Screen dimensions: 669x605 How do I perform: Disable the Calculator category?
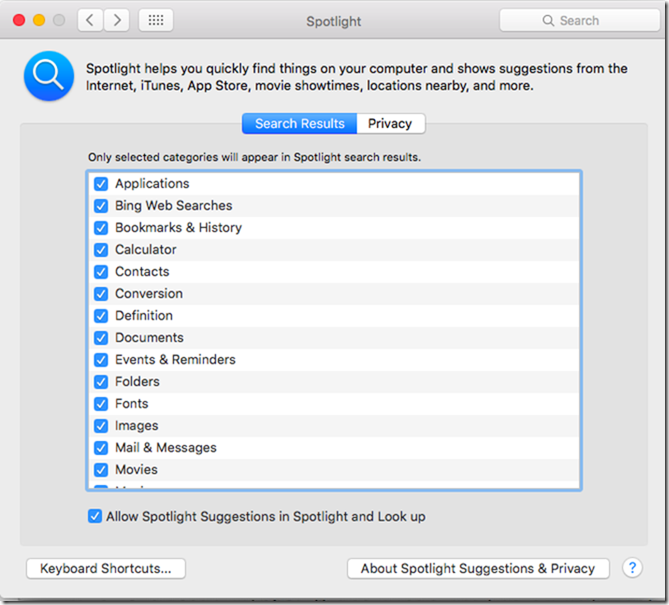pyautogui.click(x=101, y=250)
